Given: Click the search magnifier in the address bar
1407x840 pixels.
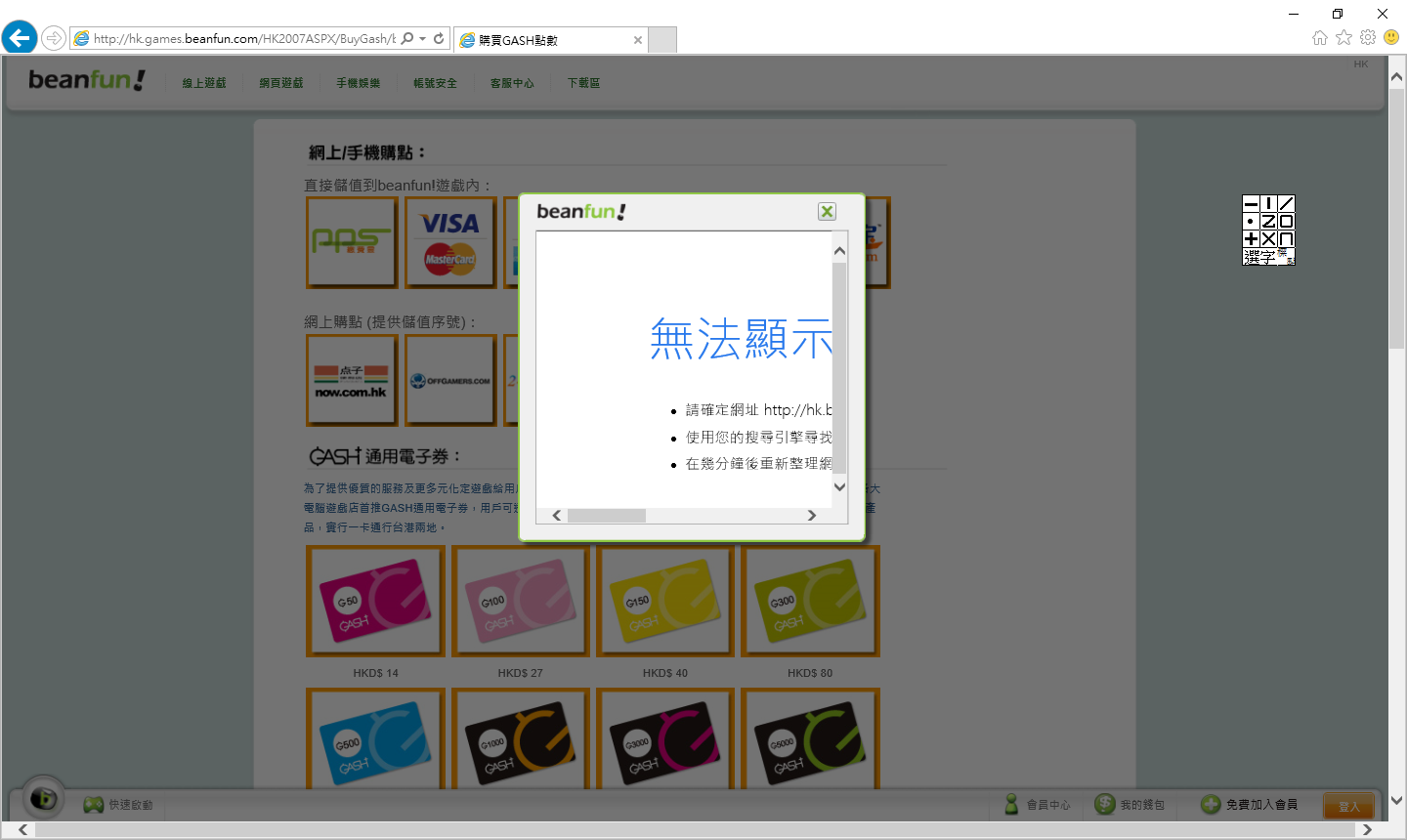Looking at the screenshot, I should [407, 39].
